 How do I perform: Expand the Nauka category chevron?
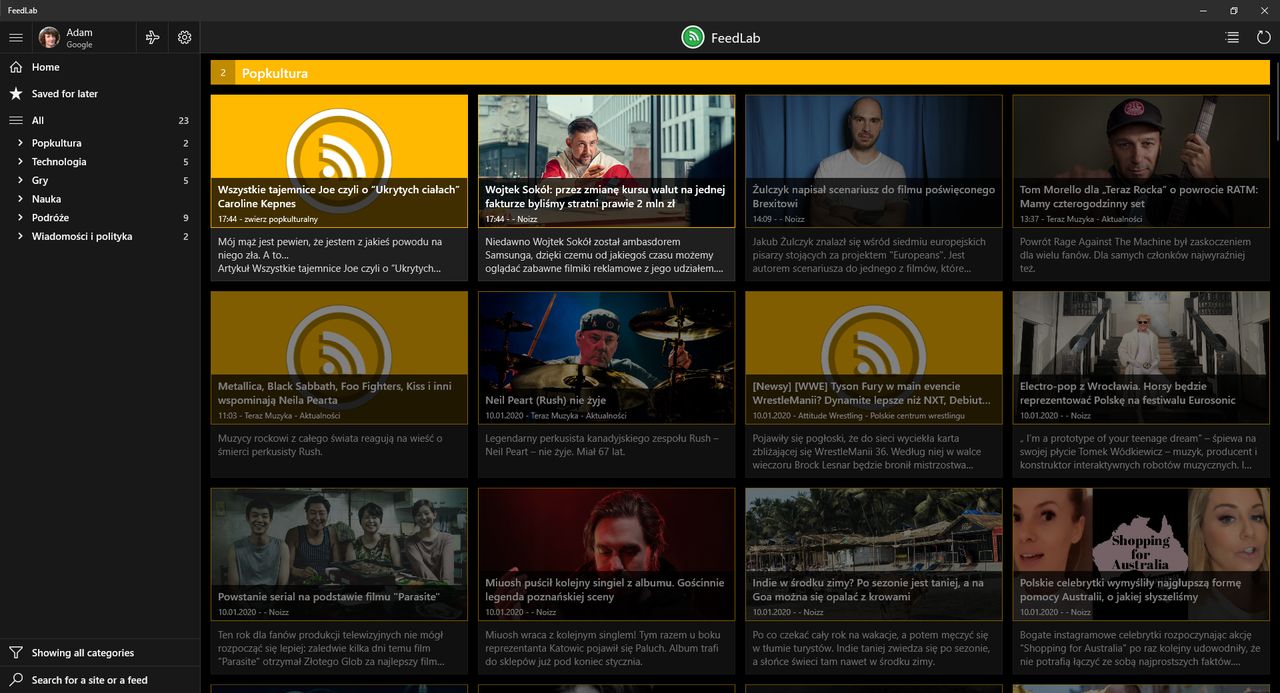[x=20, y=199]
